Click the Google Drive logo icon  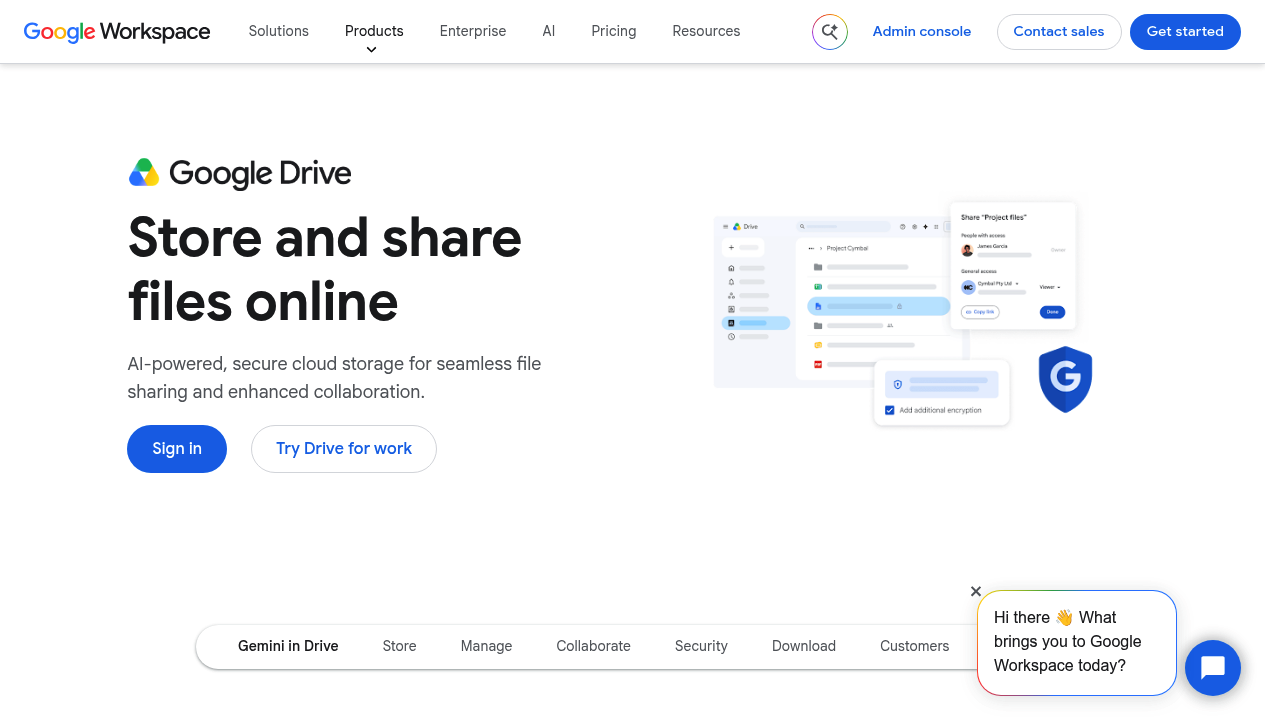[144, 173]
